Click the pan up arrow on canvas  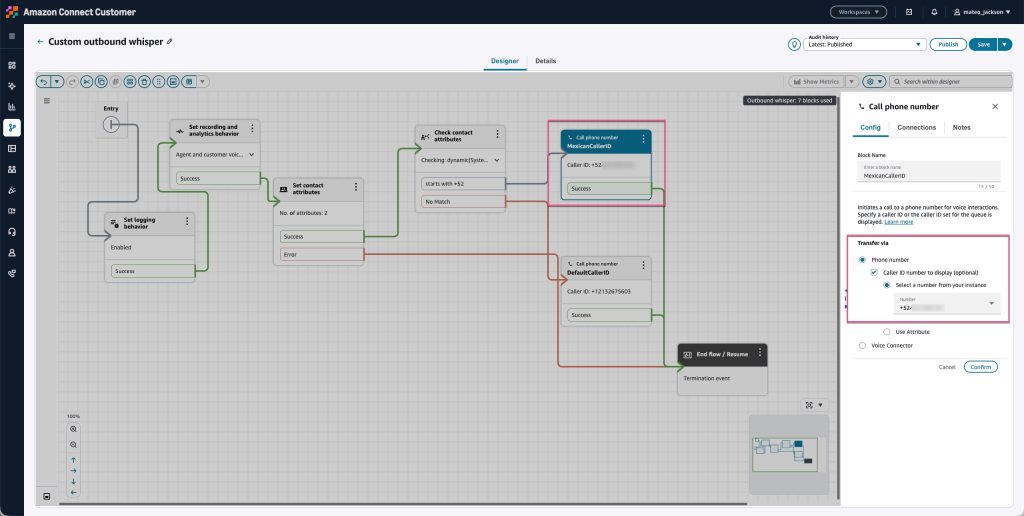pos(73,460)
